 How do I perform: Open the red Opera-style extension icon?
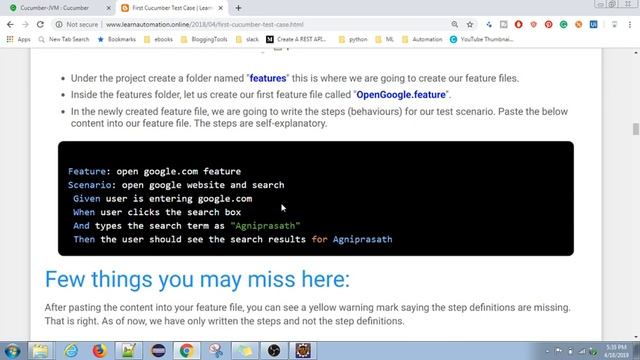tap(518, 24)
